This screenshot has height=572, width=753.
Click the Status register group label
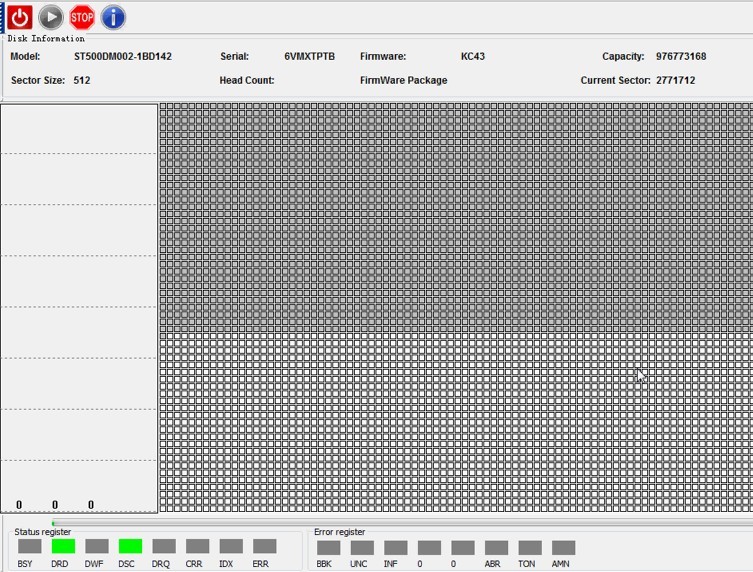[43, 532]
